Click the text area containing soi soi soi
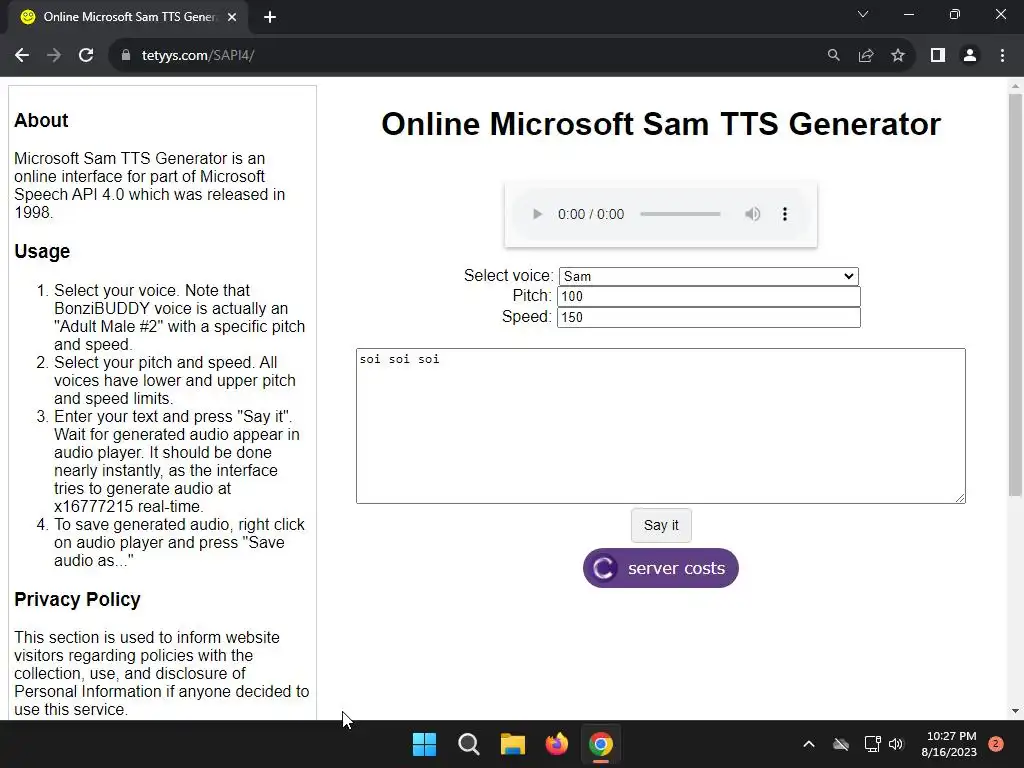The image size is (1024, 768). click(660, 426)
